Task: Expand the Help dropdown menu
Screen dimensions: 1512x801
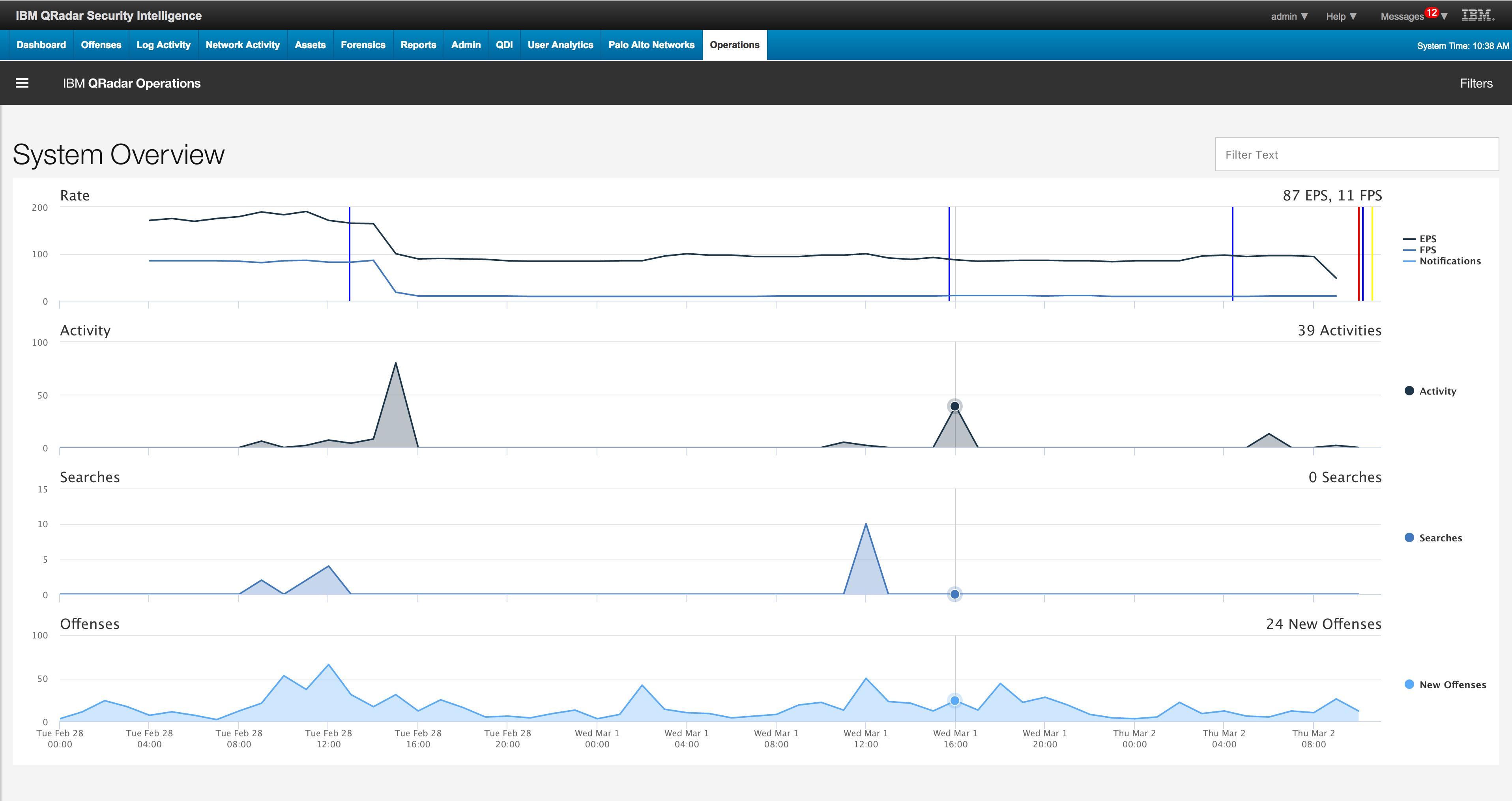Action: (x=1341, y=17)
